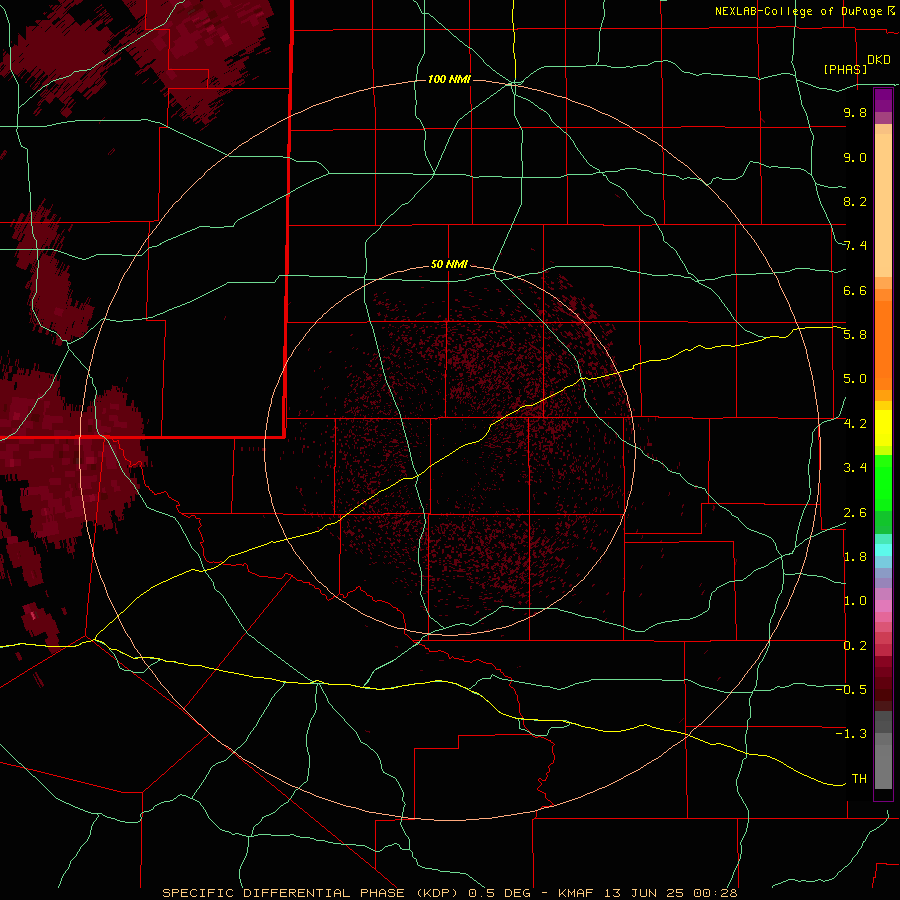Click the 0.2 scale value

[x=855, y=646]
